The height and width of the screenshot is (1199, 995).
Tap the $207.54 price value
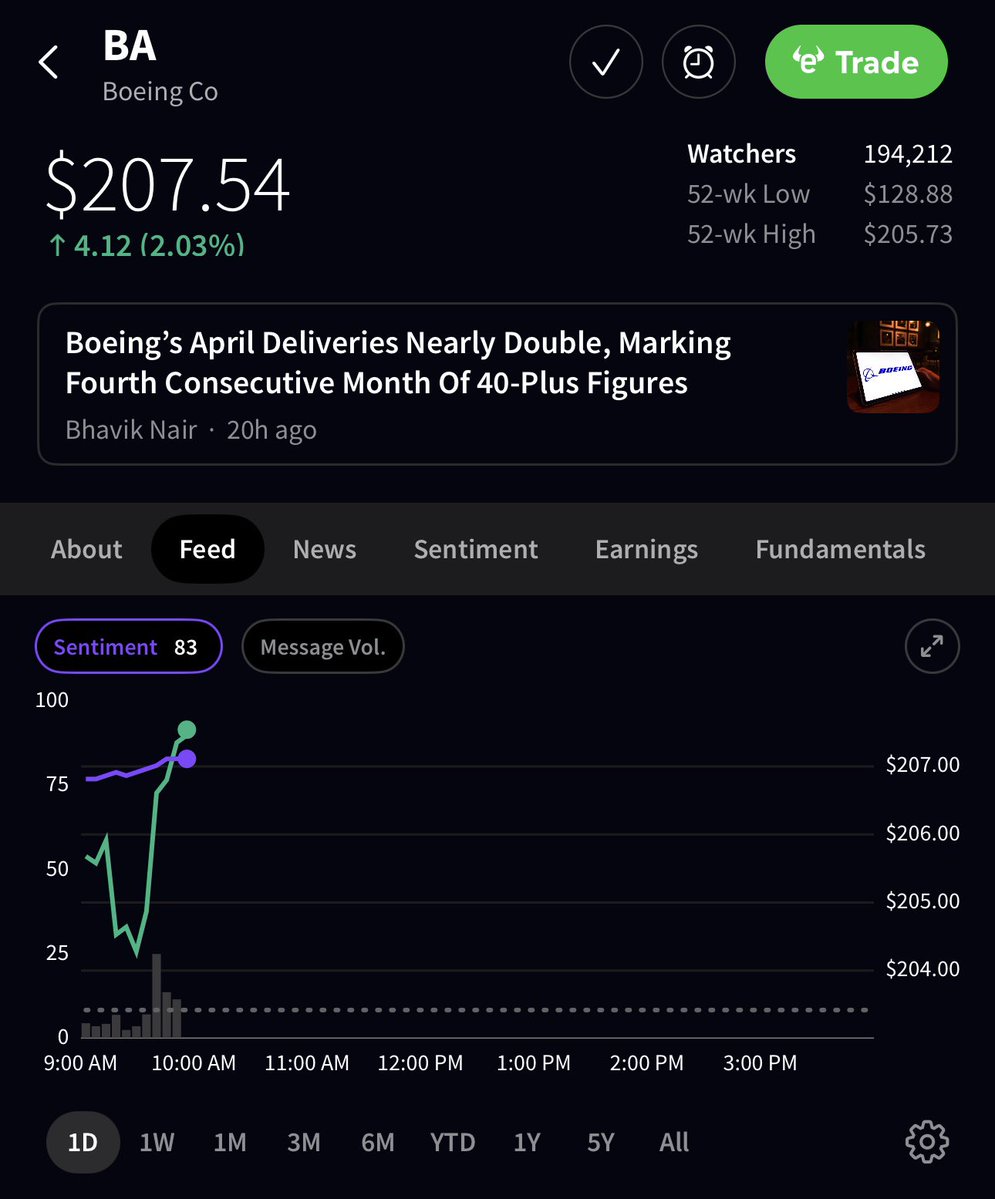(167, 184)
